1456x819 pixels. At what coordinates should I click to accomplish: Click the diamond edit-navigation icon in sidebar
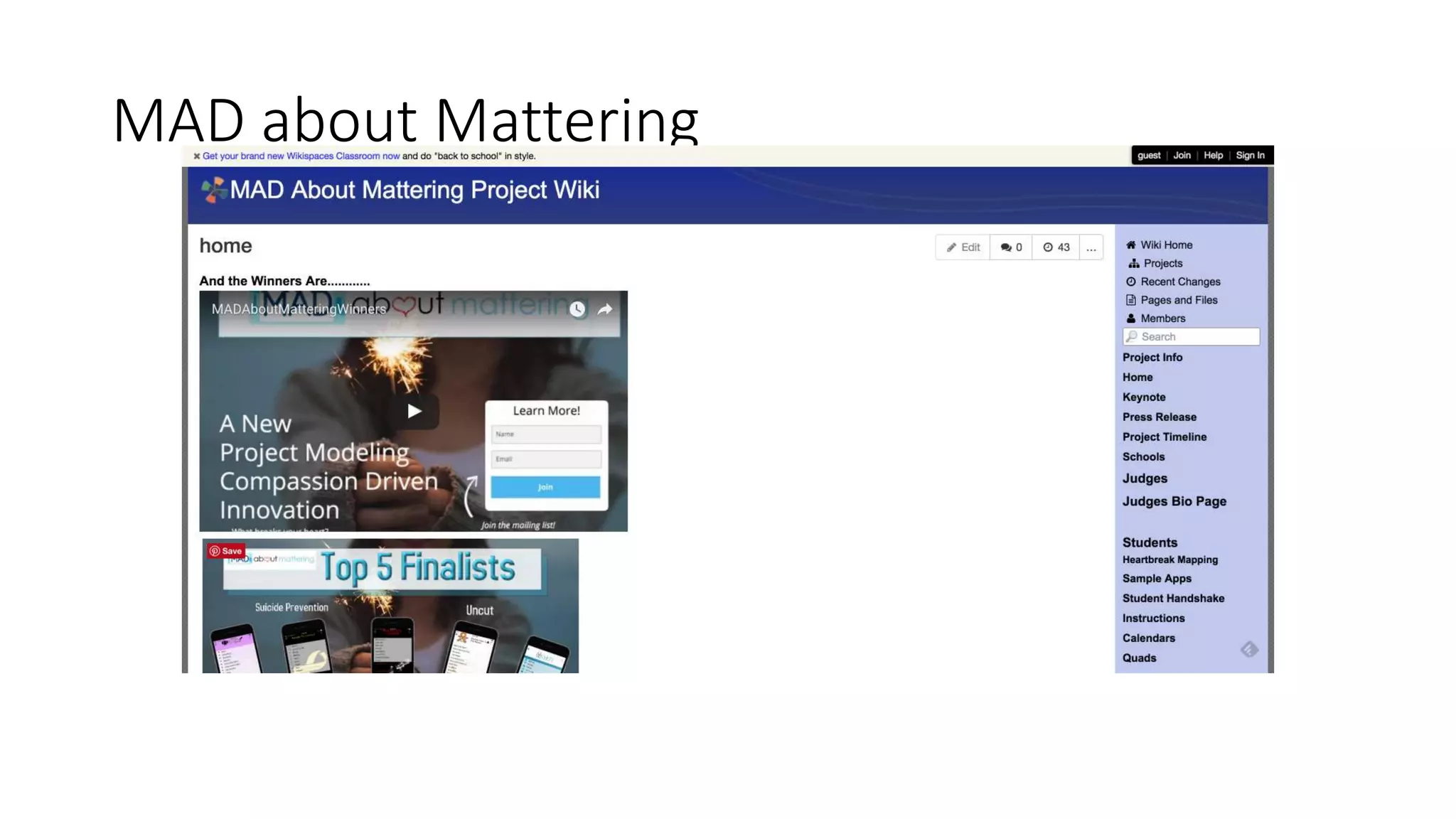tap(1249, 650)
